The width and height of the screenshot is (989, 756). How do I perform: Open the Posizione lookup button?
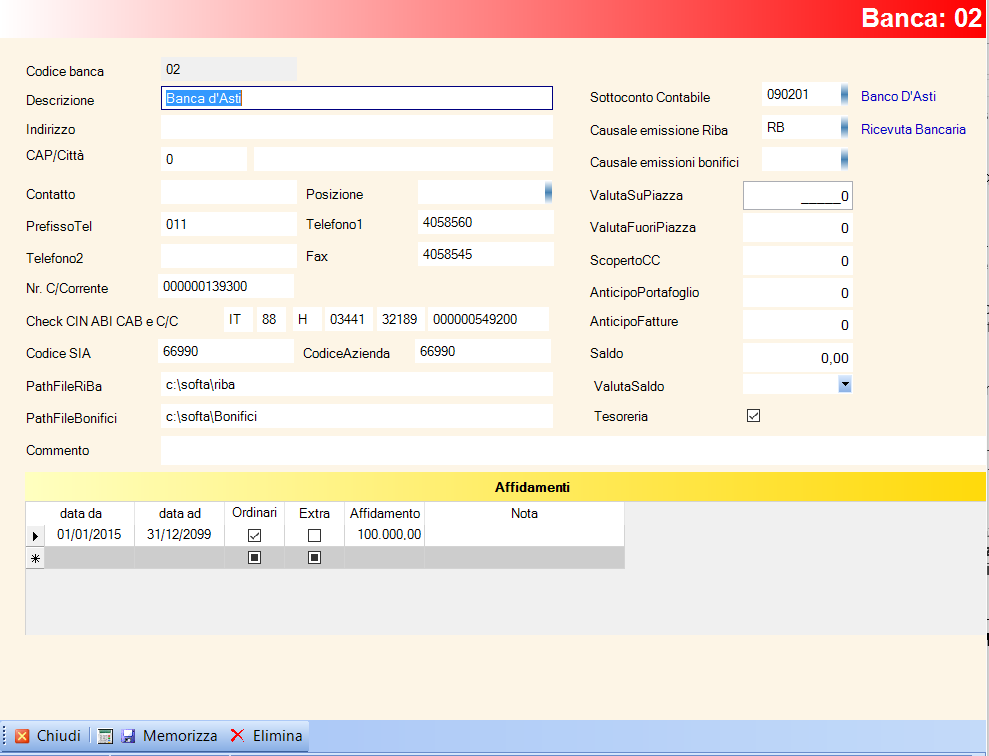(548, 192)
